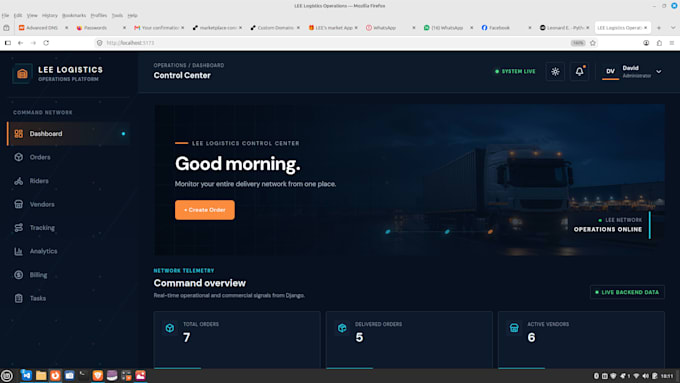
Task: Open the Tasks page link
Action: [38, 298]
